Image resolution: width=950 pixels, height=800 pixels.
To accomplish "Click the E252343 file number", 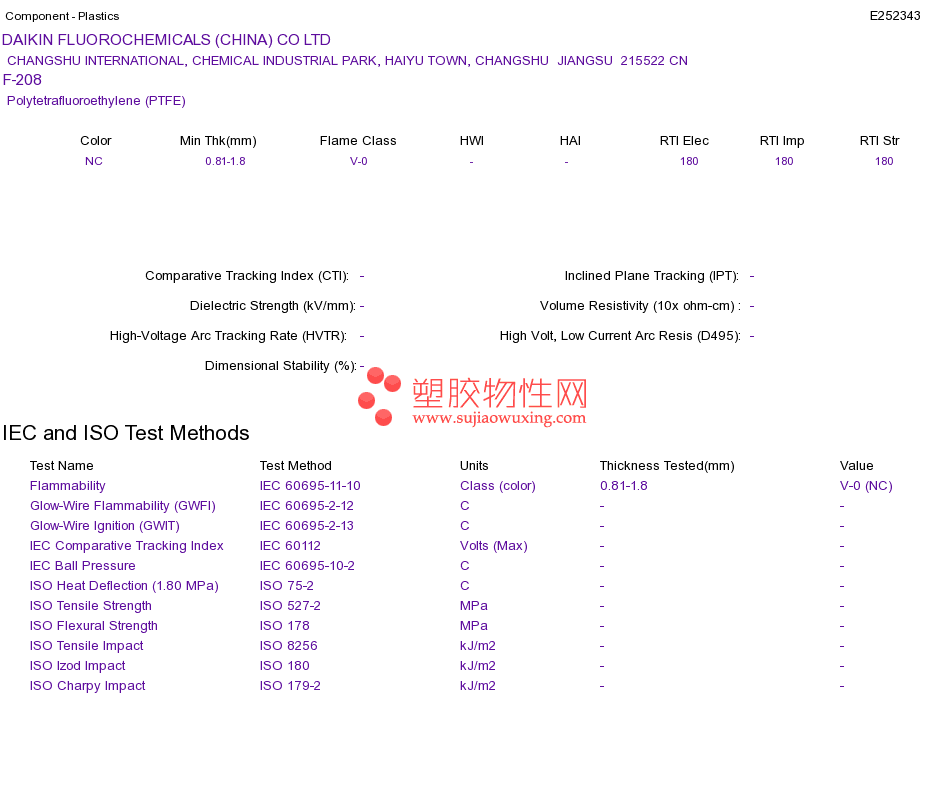I will [x=895, y=16].
